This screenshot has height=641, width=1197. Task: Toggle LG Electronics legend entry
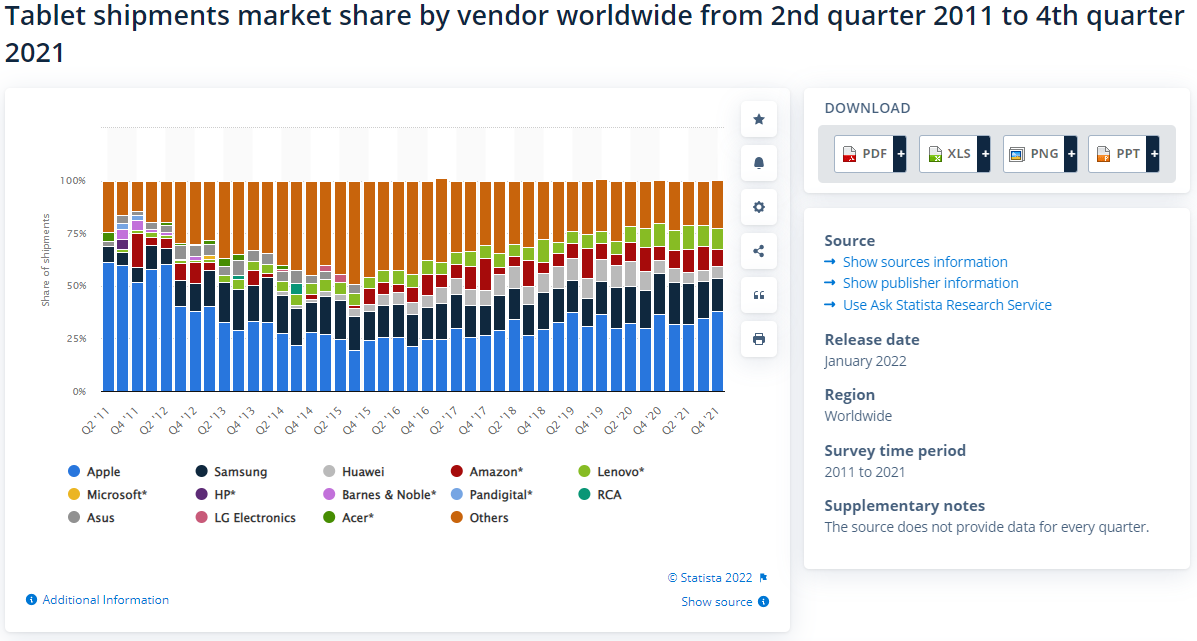(246, 517)
